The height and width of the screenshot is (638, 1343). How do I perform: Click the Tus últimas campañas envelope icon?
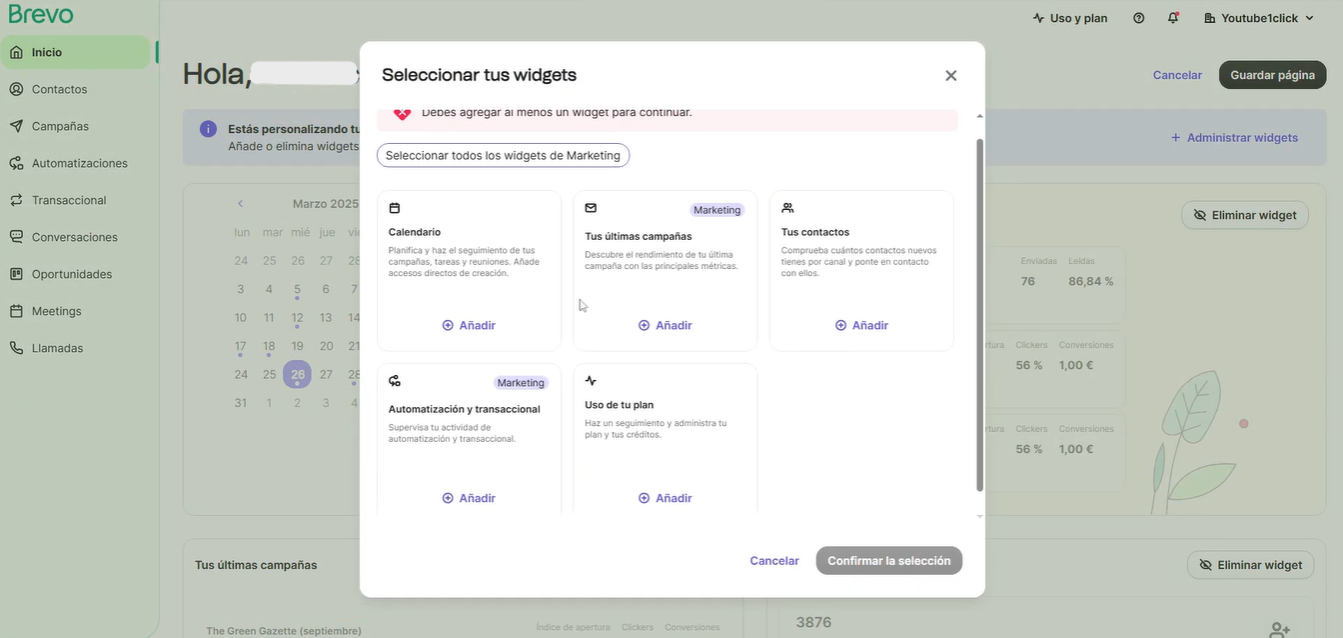point(591,208)
